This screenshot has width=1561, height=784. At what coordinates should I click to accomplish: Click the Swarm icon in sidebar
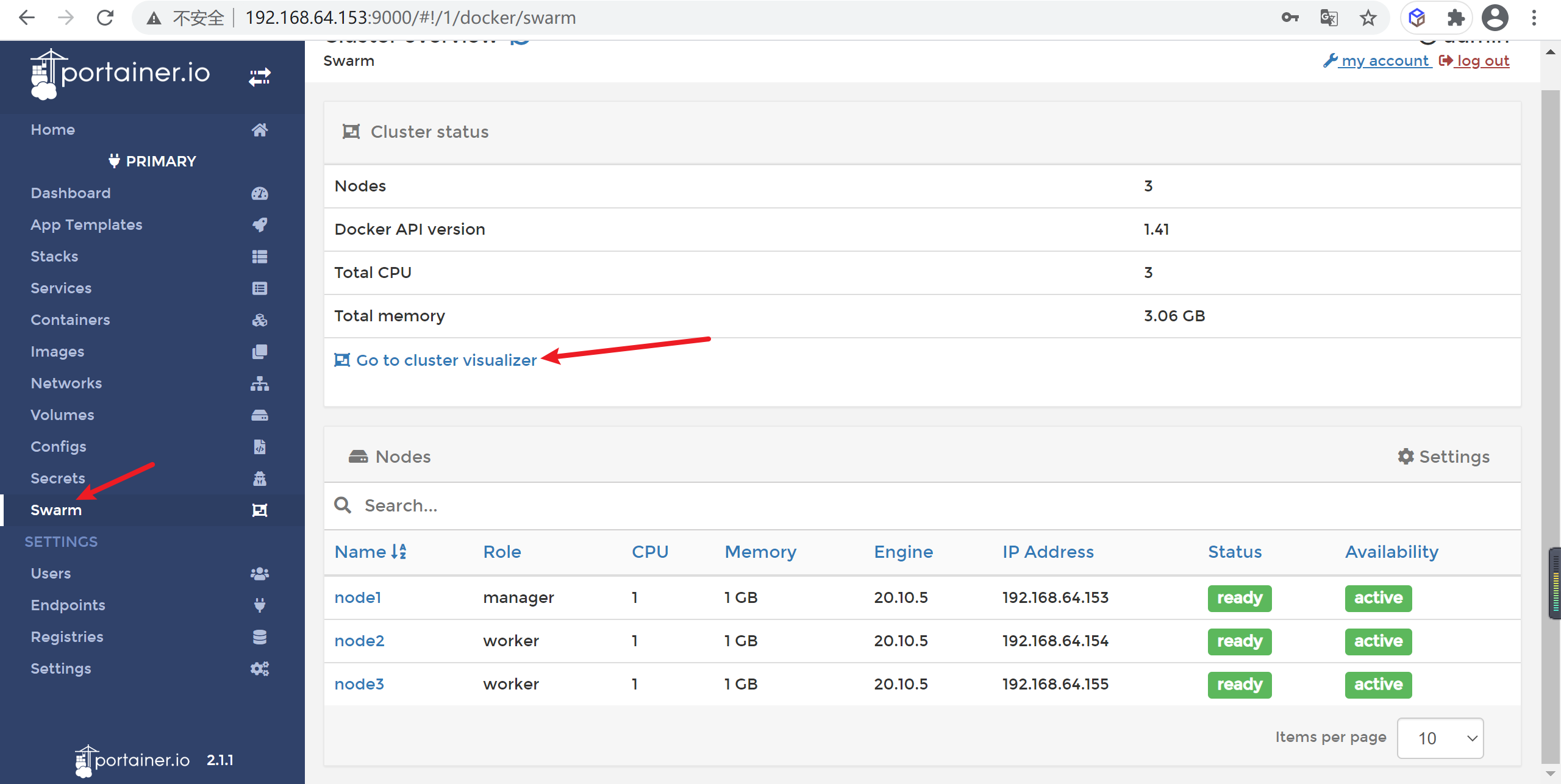click(x=259, y=510)
